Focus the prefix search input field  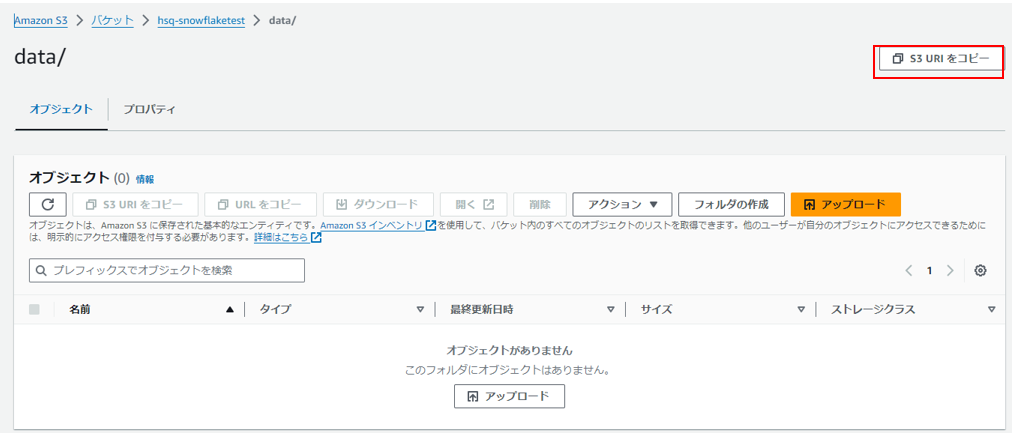(167, 271)
